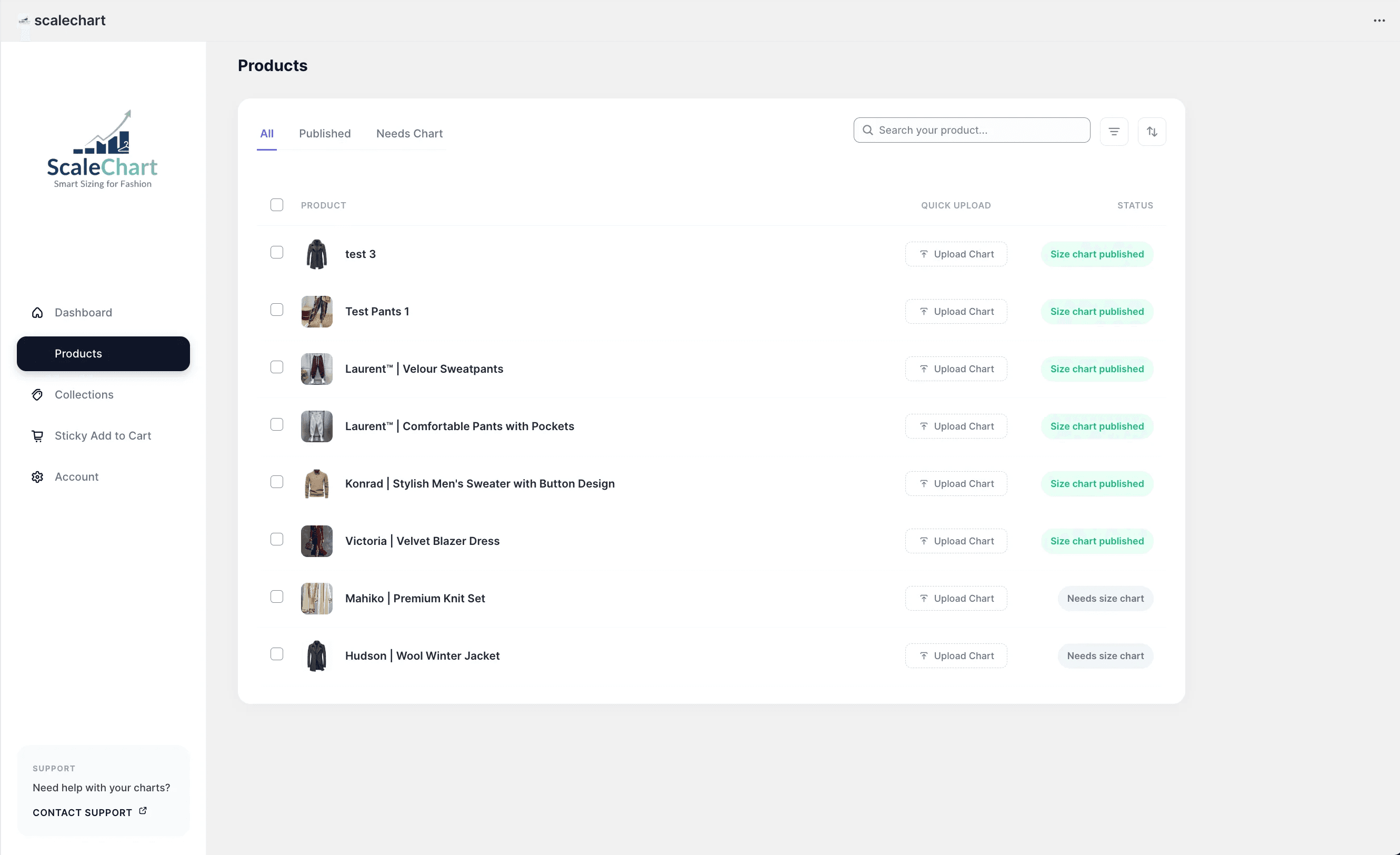This screenshot has height=855, width=1400.
Task: Toggle the select-all products checkbox
Action: [277, 205]
